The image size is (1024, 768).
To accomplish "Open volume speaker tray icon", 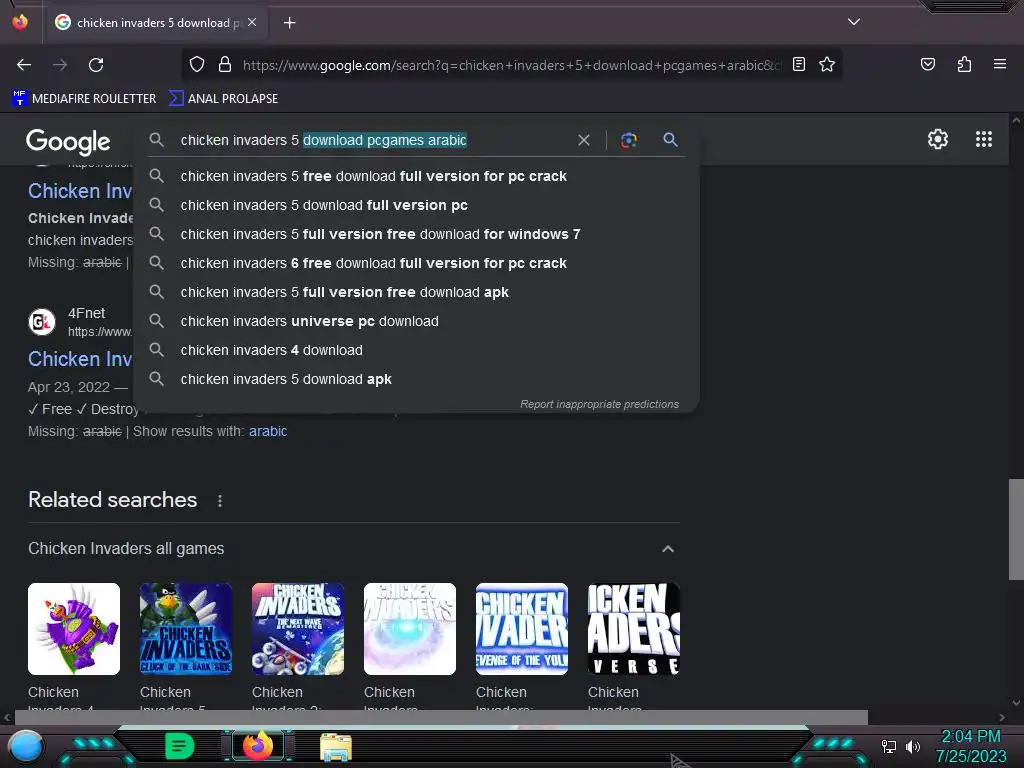I will tap(913, 746).
